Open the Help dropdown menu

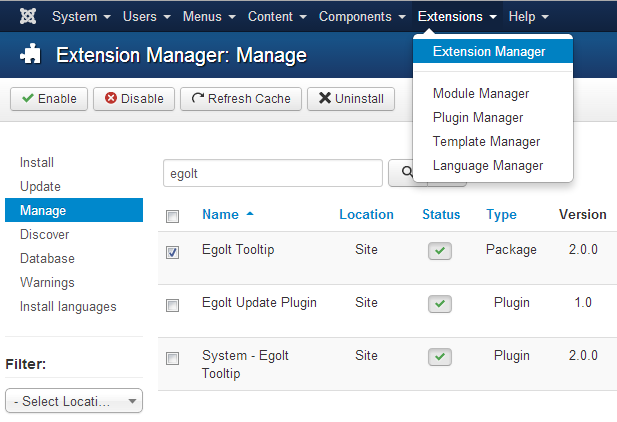tap(528, 17)
